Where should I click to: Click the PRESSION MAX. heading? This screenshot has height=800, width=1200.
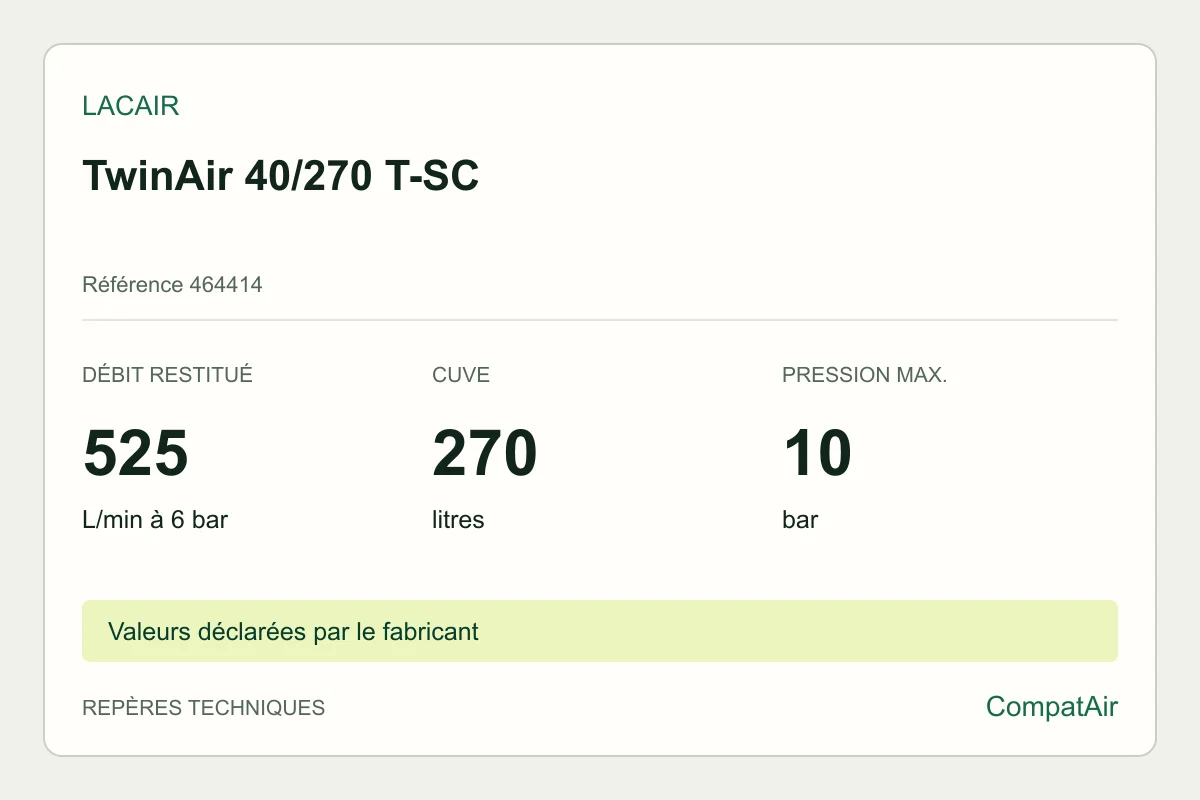tap(865, 376)
